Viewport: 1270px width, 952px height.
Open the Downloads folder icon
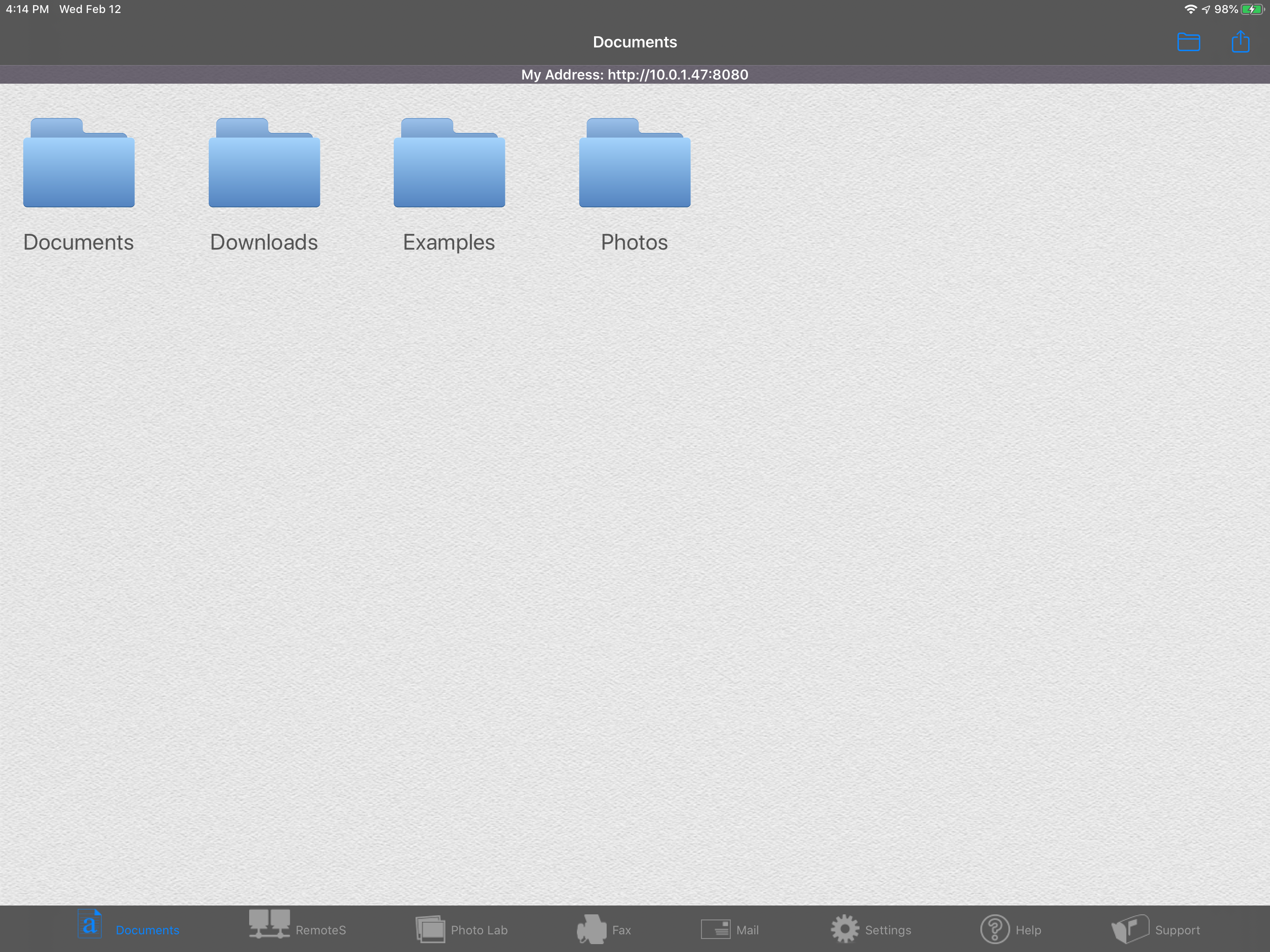tap(264, 163)
